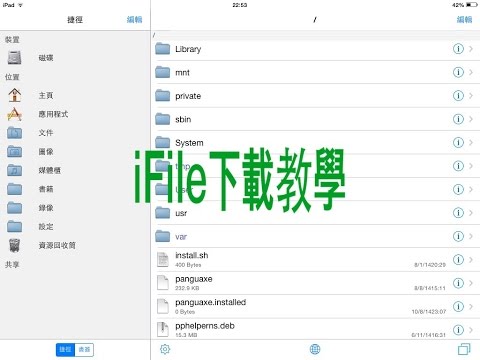Open 資源回收筒 trash can icon
This screenshot has width=480, height=360.
[14, 246]
